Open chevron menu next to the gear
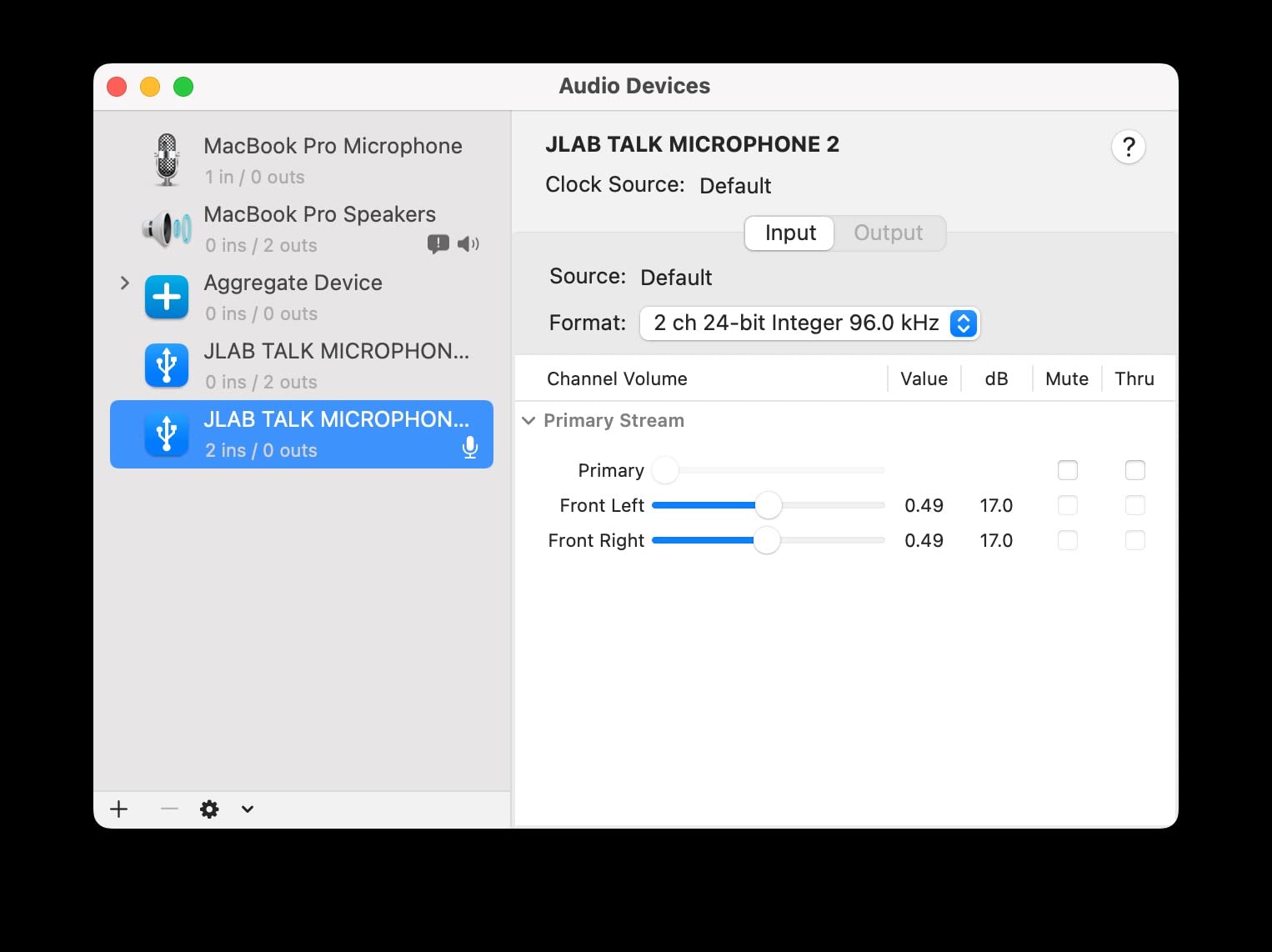 point(248,809)
